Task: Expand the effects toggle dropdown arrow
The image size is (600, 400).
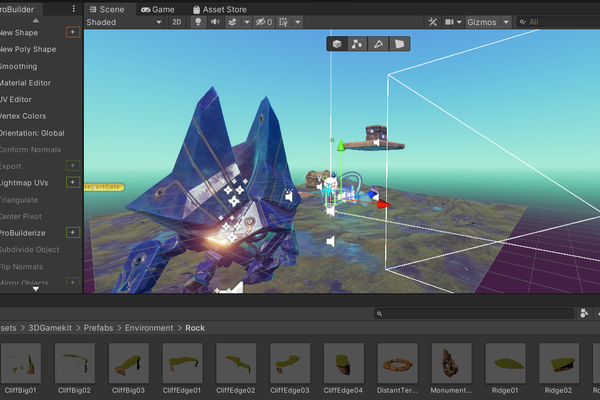Action: tap(247, 22)
